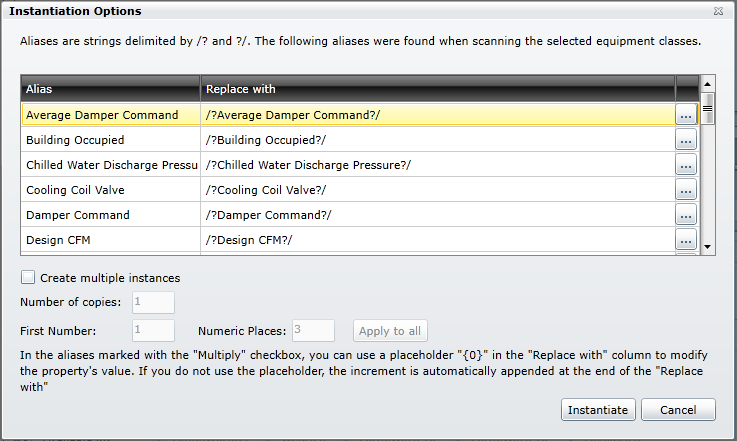The image size is (737, 441).
Task: Click ellipsis button for Average Damper Command row
Action: point(685,115)
